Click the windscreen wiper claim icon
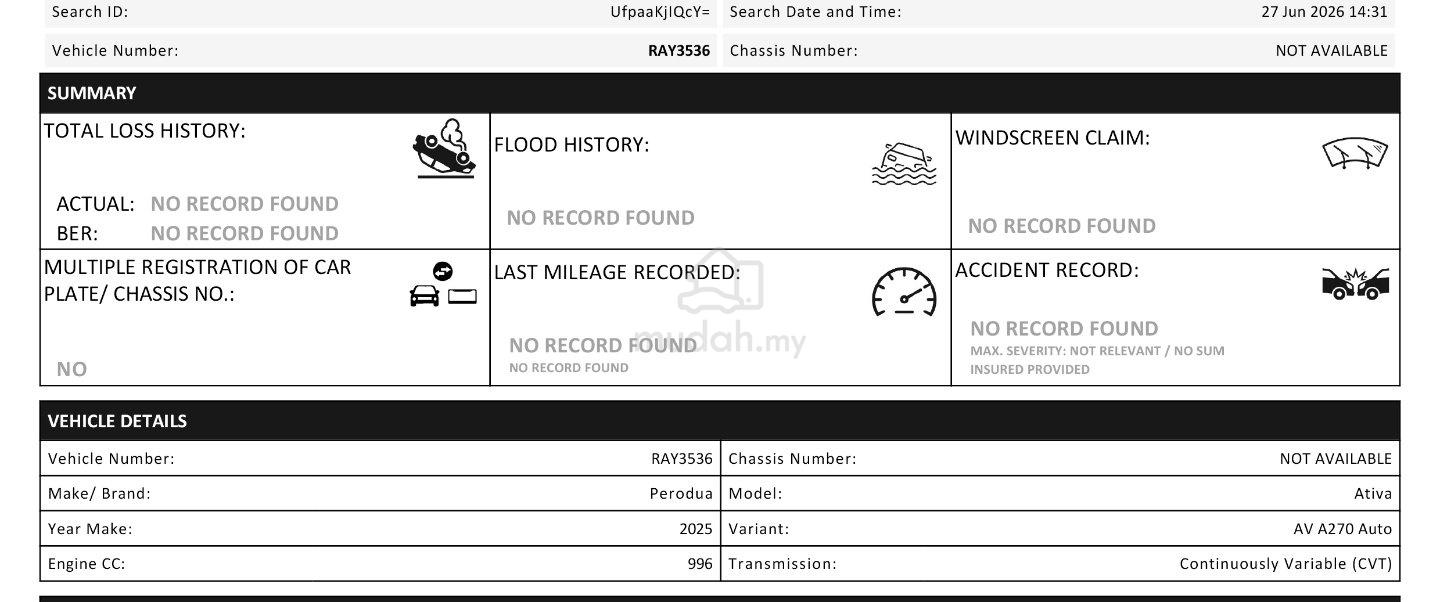Viewport: 1440px width, 602px height. tap(1355, 153)
